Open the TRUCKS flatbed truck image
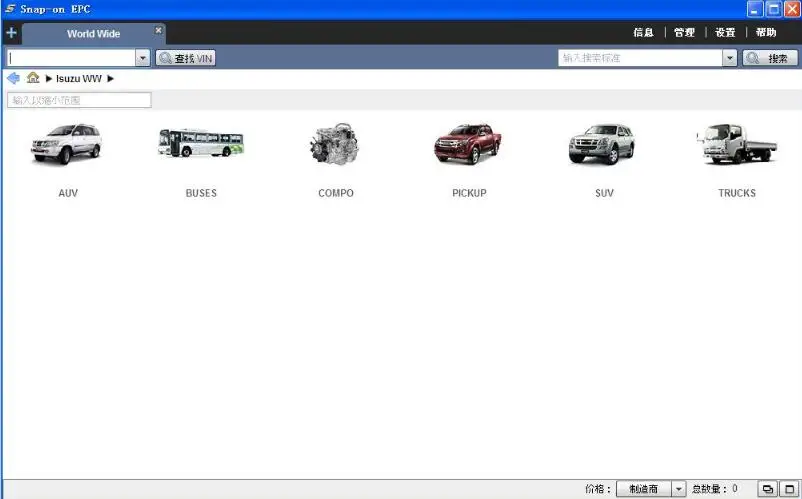802x499 pixels. 737,144
